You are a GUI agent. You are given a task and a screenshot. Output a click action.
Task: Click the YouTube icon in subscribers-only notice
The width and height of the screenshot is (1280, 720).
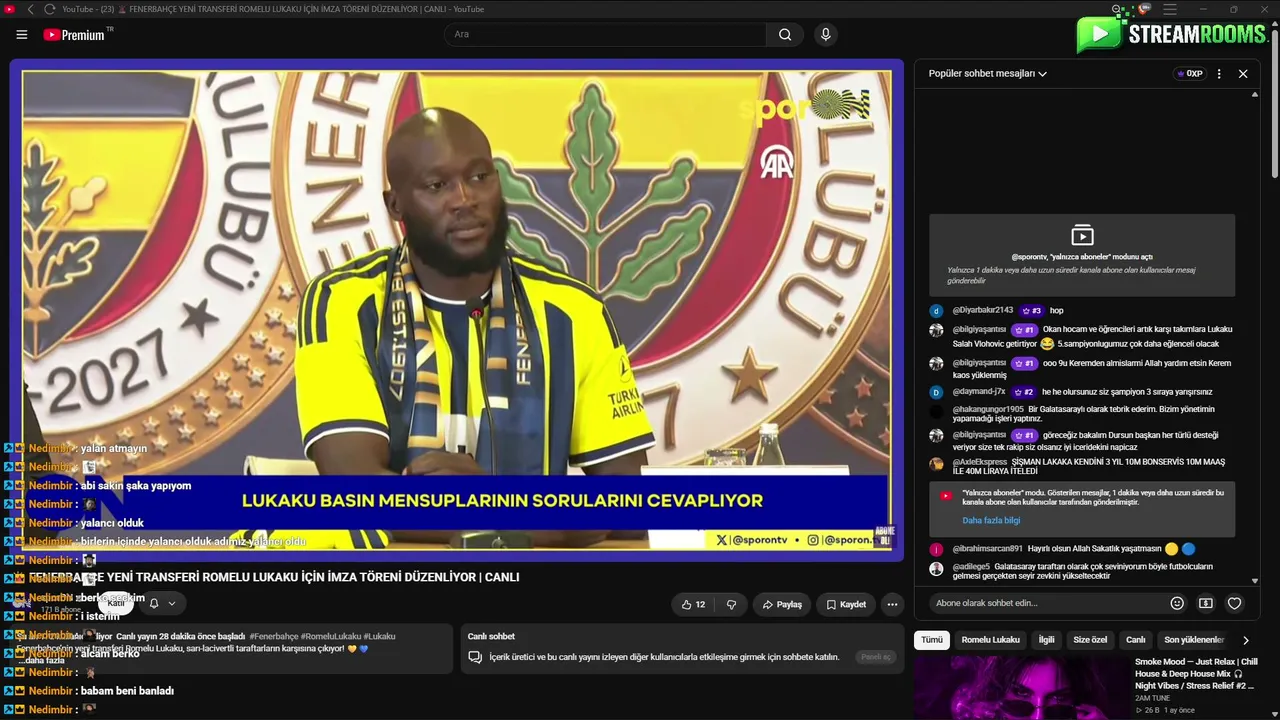pos(945,495)
